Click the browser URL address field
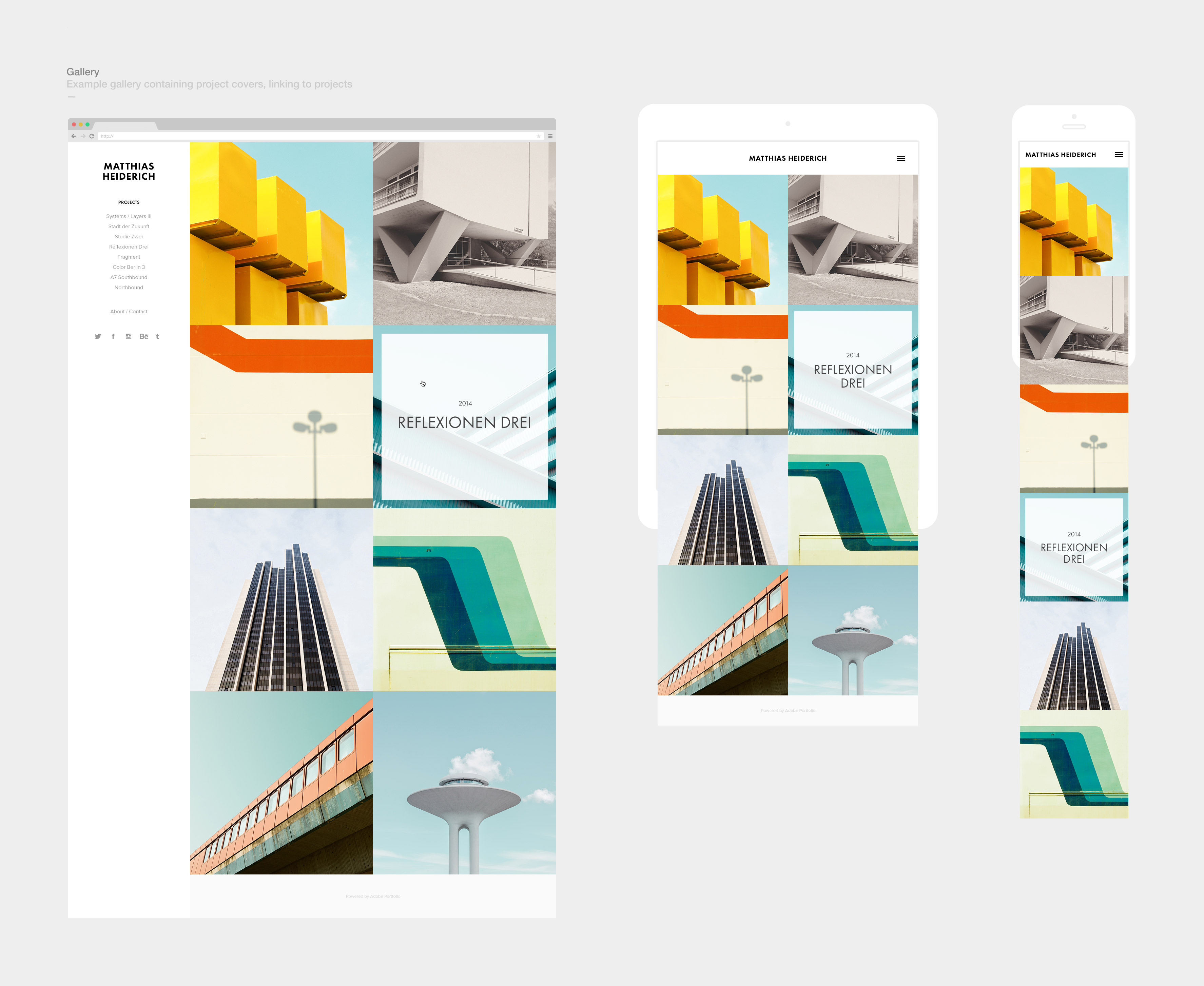Screen dimensions: 1204x986 click(318, 136)
